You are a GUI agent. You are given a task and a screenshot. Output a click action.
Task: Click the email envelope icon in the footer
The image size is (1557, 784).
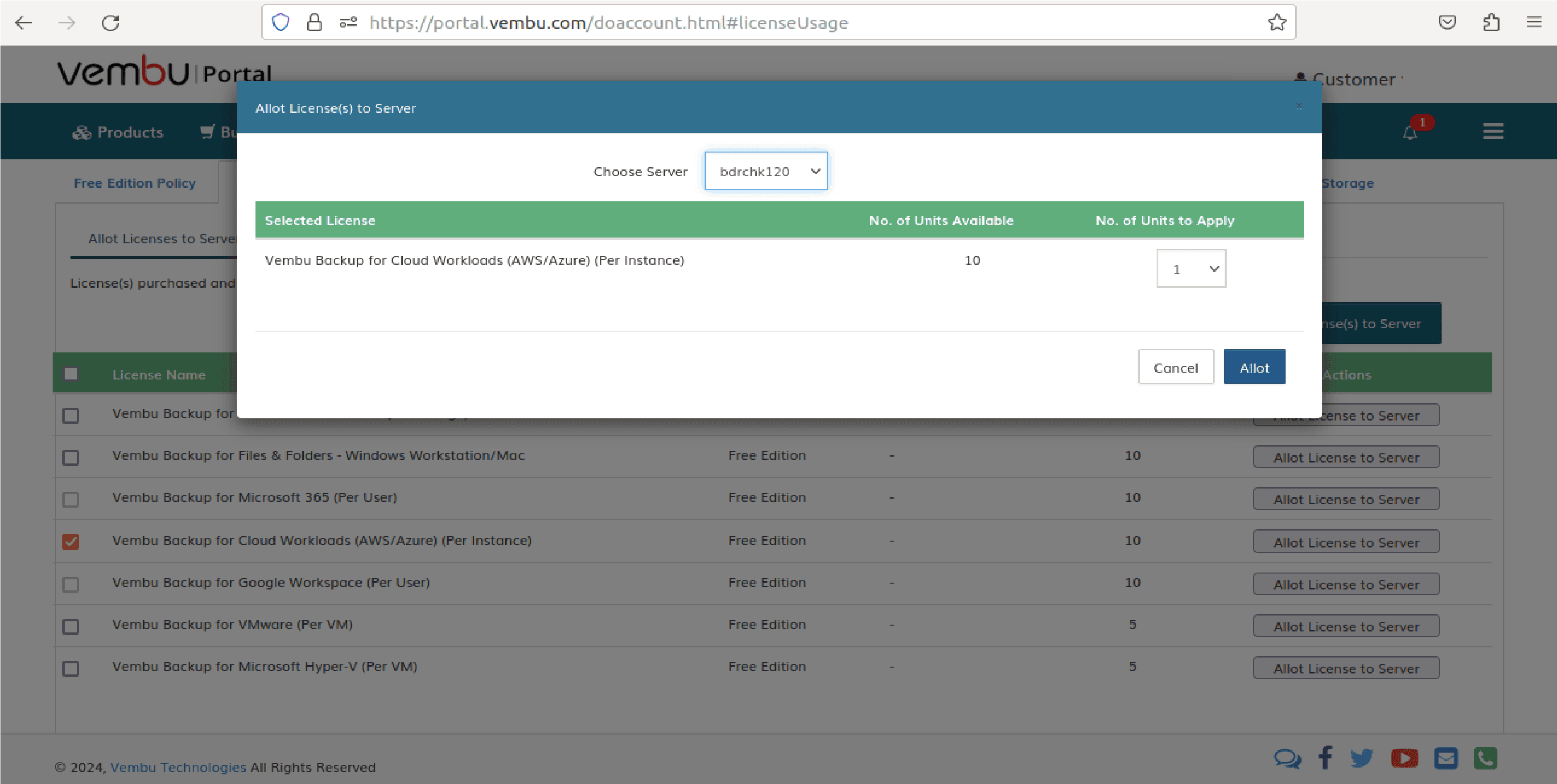tap(1446, 758)
